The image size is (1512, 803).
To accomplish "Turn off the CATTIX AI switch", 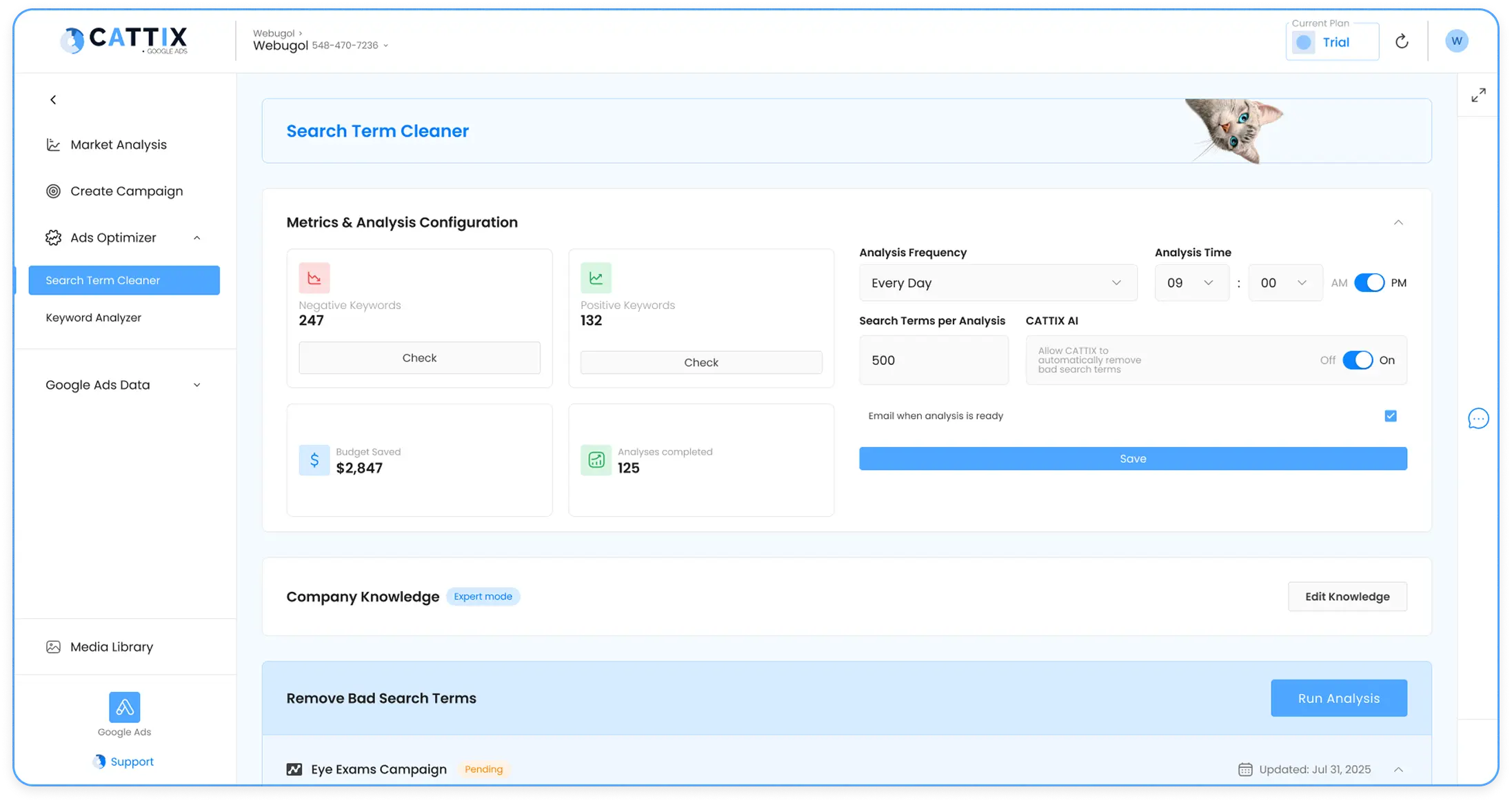I will point(1359,360).
